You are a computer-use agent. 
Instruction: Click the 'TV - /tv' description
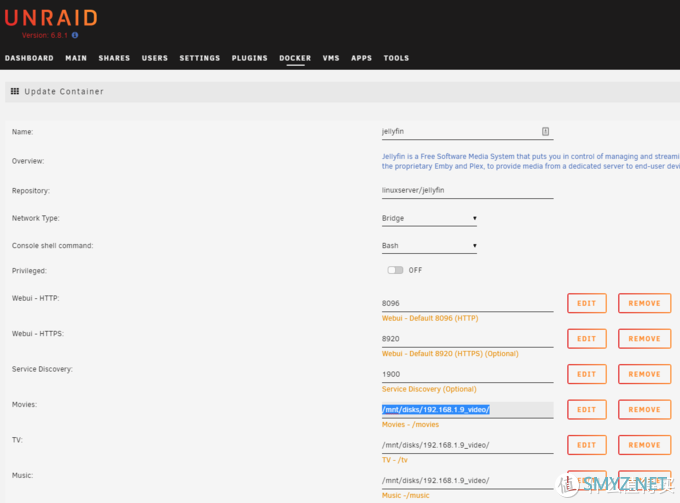[x=395, y=460]
